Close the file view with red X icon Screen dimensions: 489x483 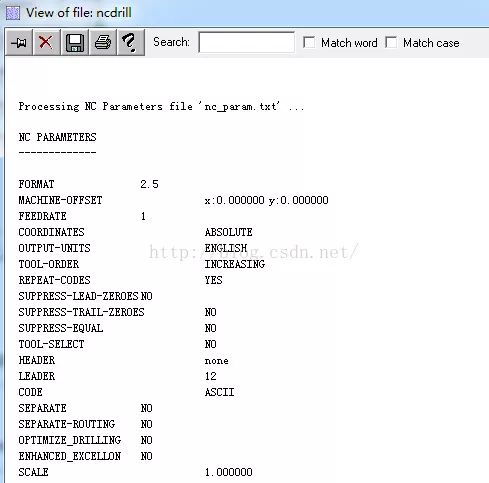(x=46, y=42)
